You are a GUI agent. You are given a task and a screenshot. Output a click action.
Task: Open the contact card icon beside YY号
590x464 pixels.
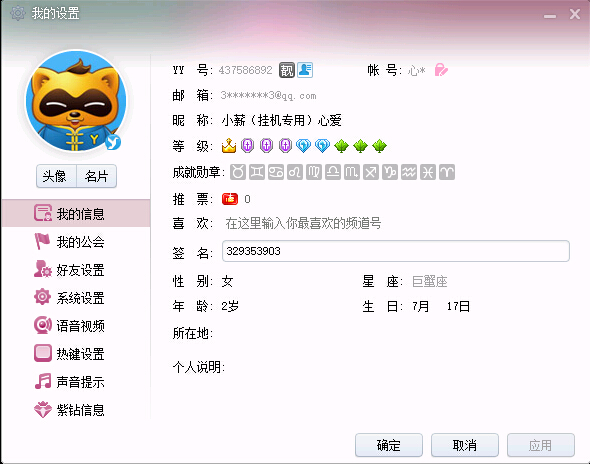coord(305,70)
